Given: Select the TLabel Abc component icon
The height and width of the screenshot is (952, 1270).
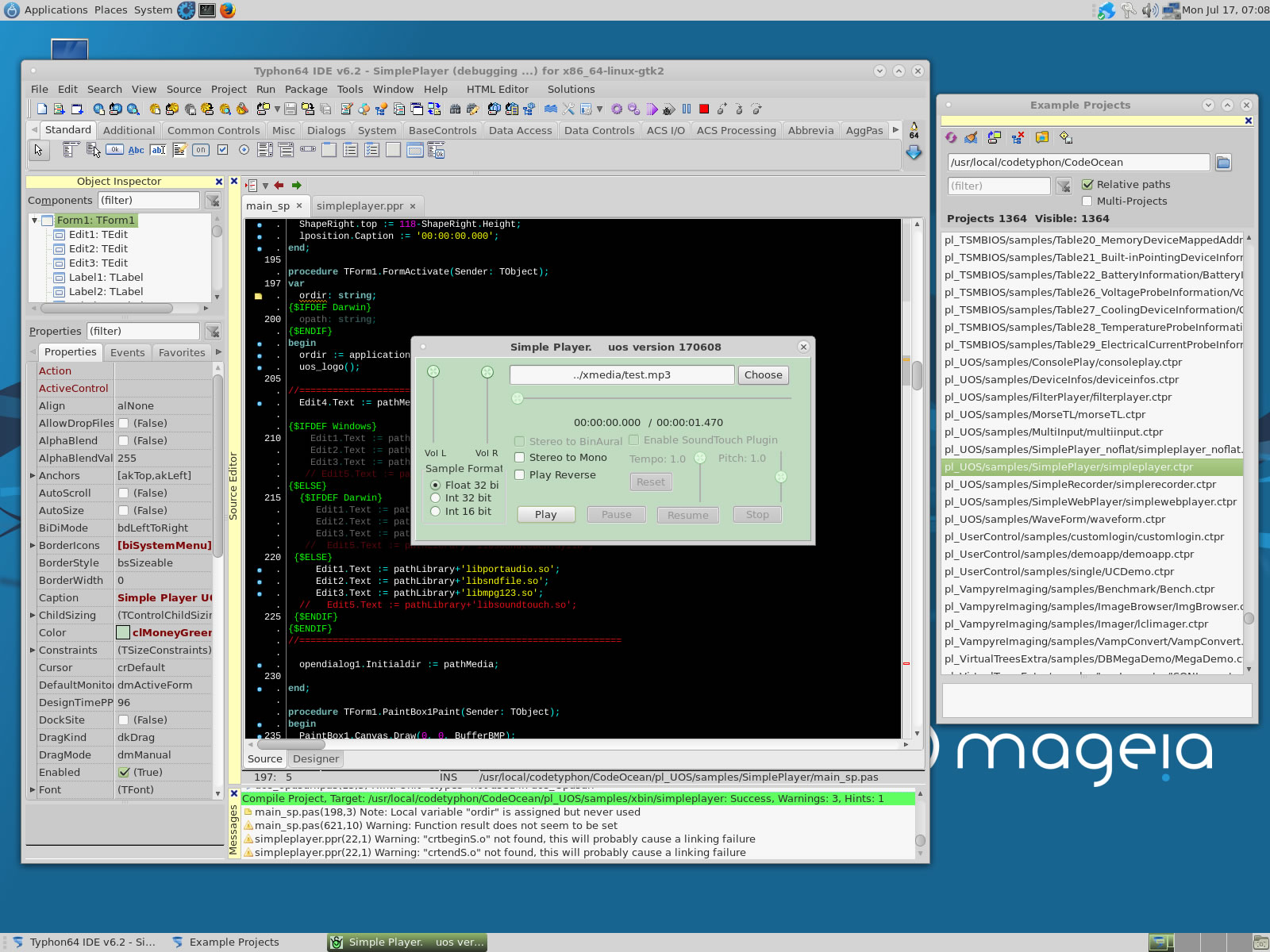Looking at the screenshot, I should pyautogui.click(x=137, y=150).
